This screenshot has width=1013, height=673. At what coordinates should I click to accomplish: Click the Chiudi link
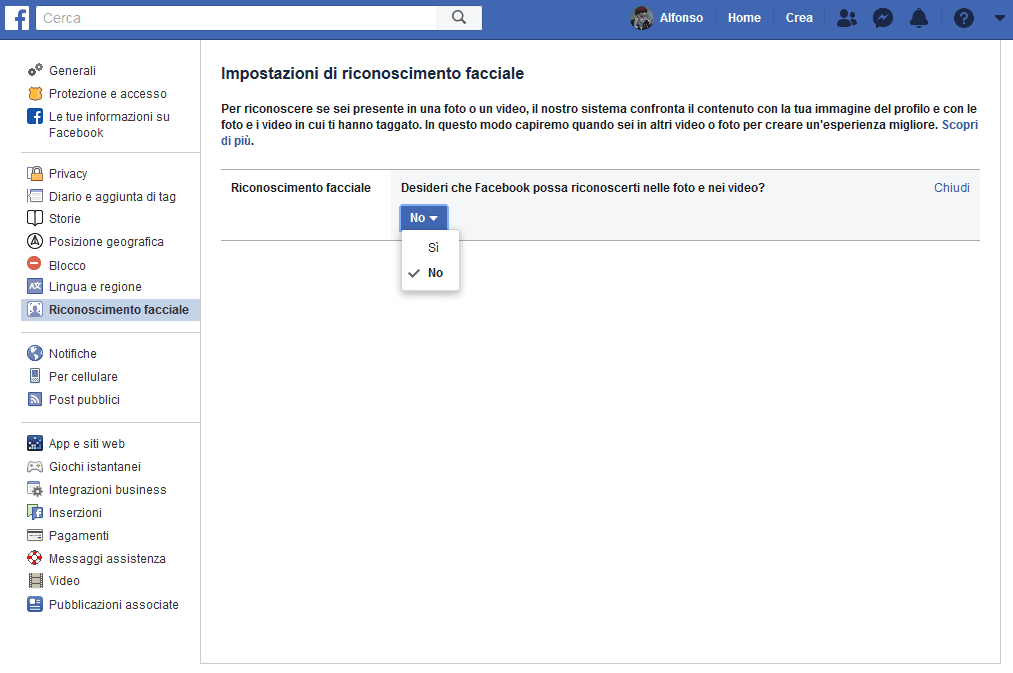951,188
